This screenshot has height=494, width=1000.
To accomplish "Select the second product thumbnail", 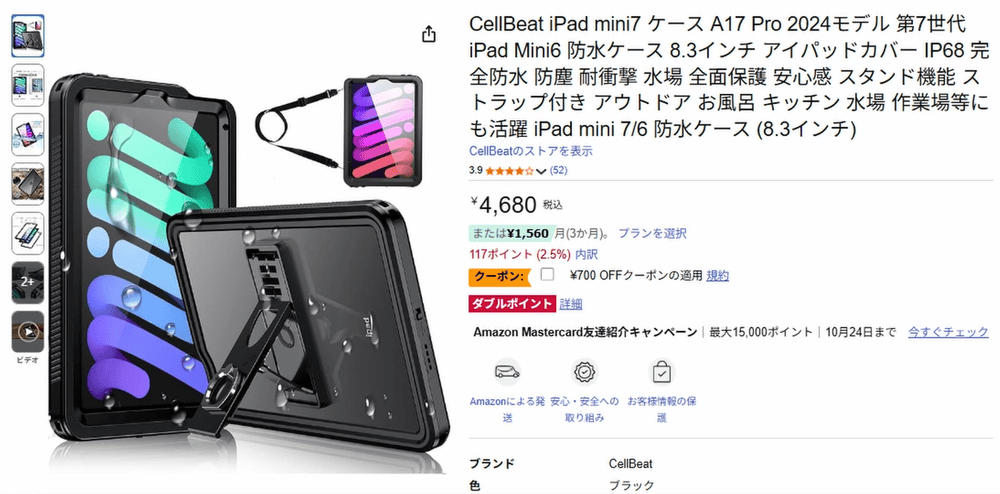I will [x=27, y=85].
